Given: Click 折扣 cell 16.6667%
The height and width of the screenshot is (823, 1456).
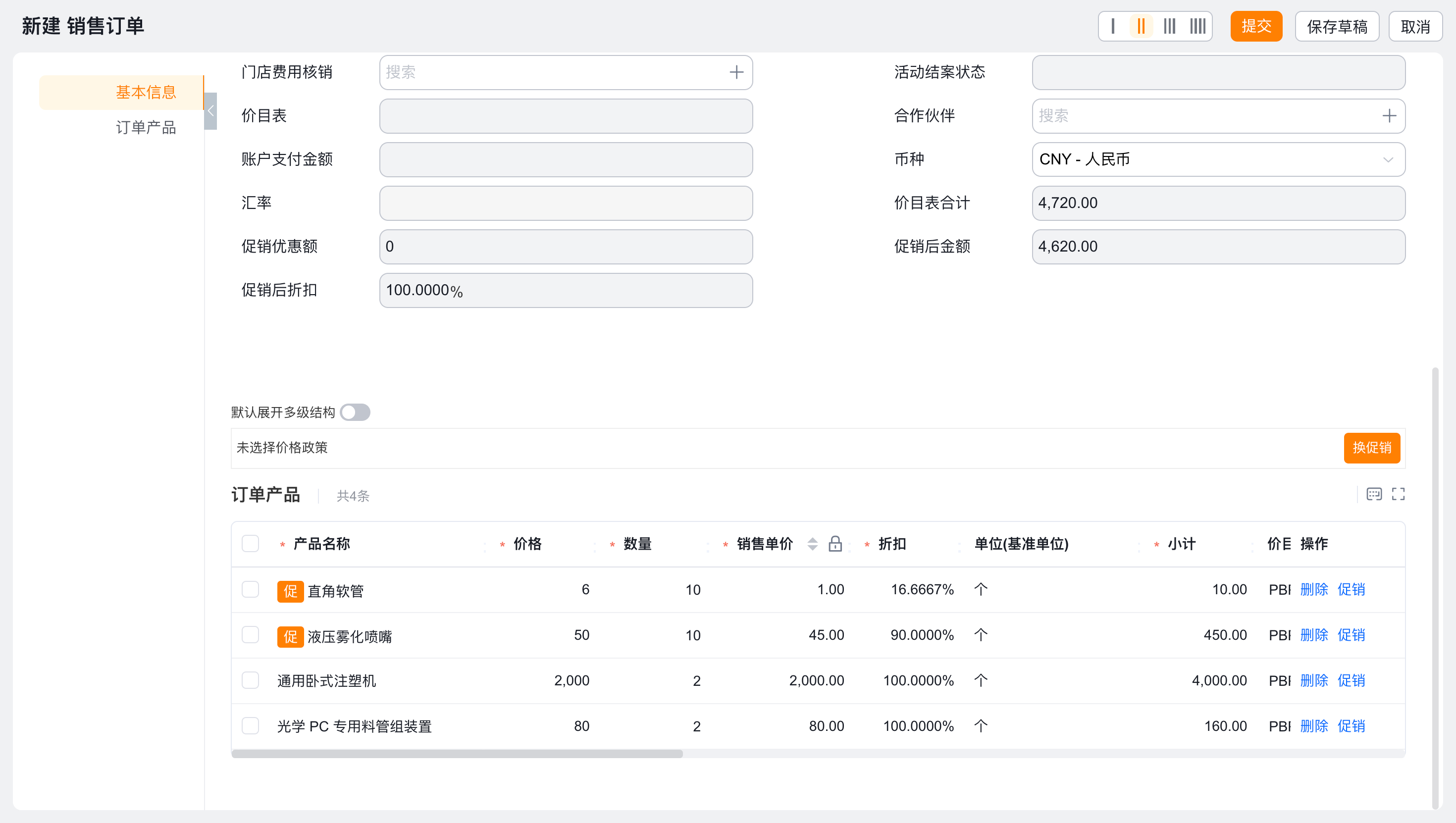Looking at the screenshot, I should click(923, 590).
